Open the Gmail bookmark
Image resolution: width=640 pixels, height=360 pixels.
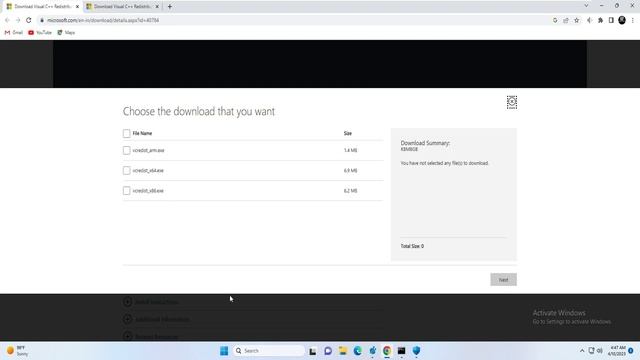13,32
